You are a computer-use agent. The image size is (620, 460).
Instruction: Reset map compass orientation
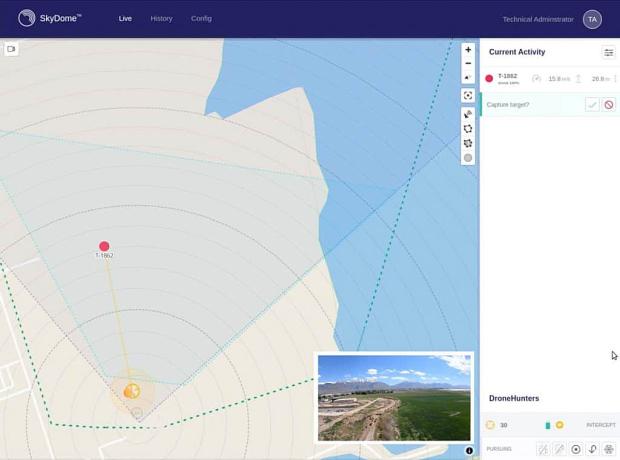pos(468,77)
